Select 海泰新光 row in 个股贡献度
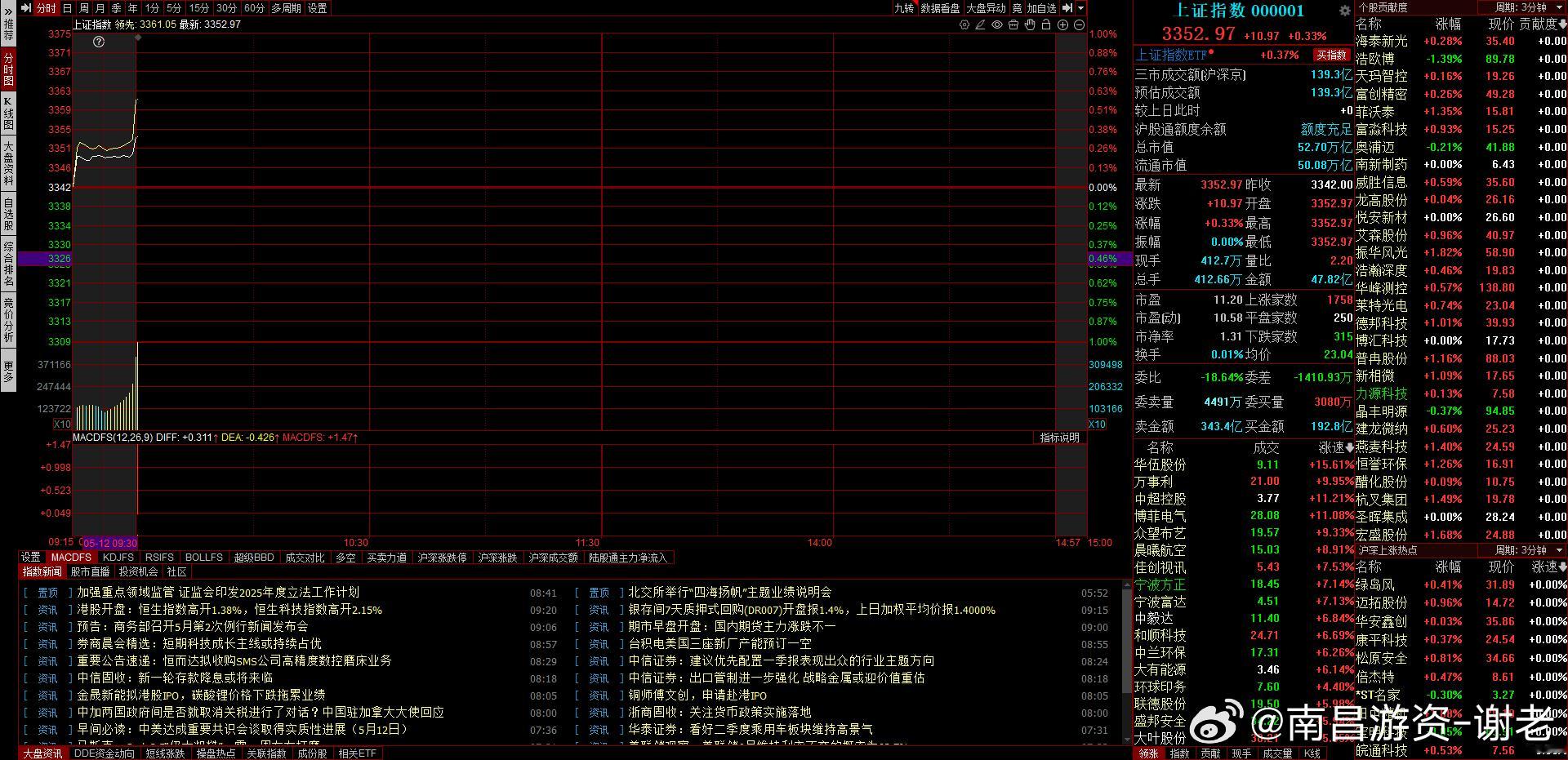Image resolution: width=1568 pixels, height=760 pixels. (1461, 41)
